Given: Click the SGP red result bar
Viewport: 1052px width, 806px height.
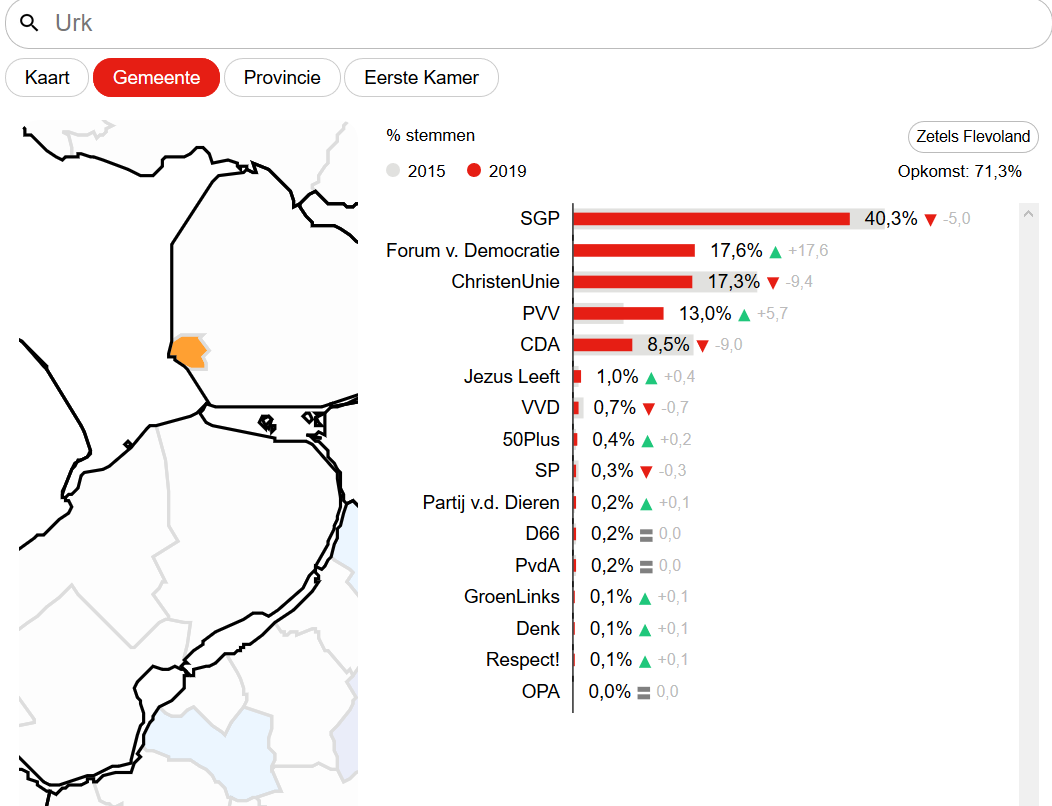Looking at the screenshot, I should tap(712, 219).
